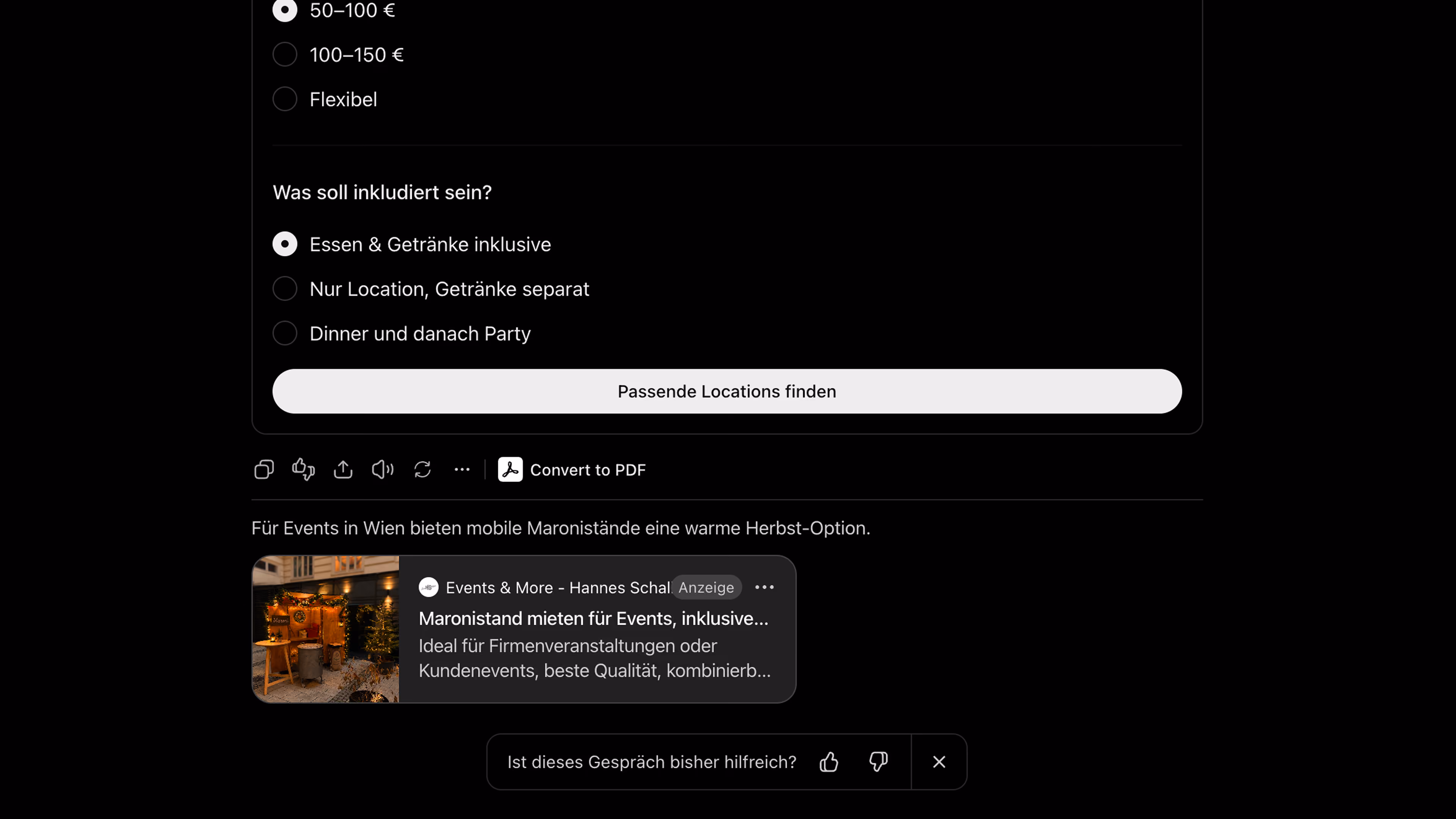Open the ad options three-dot menu

(765, 588)
